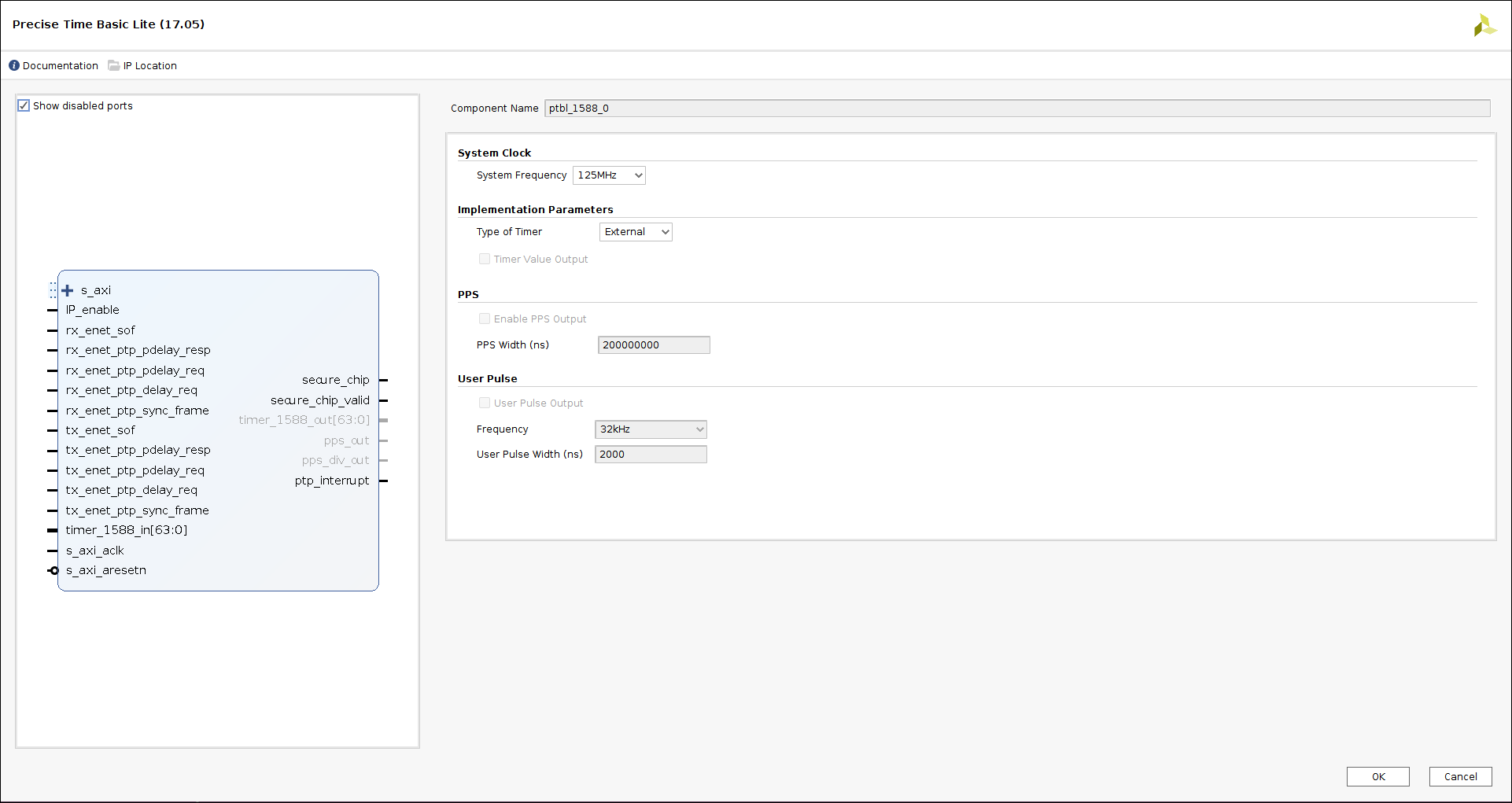The height and width of the screenshot is (803, 1512).
Task: Click Implementation Parameters section heading
Action: pos(536,209)
